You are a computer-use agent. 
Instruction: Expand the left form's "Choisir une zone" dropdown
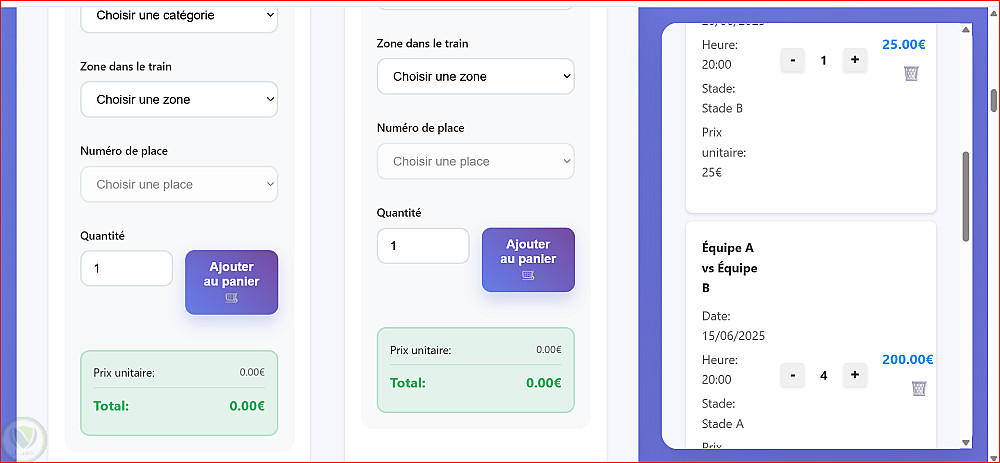179,100
